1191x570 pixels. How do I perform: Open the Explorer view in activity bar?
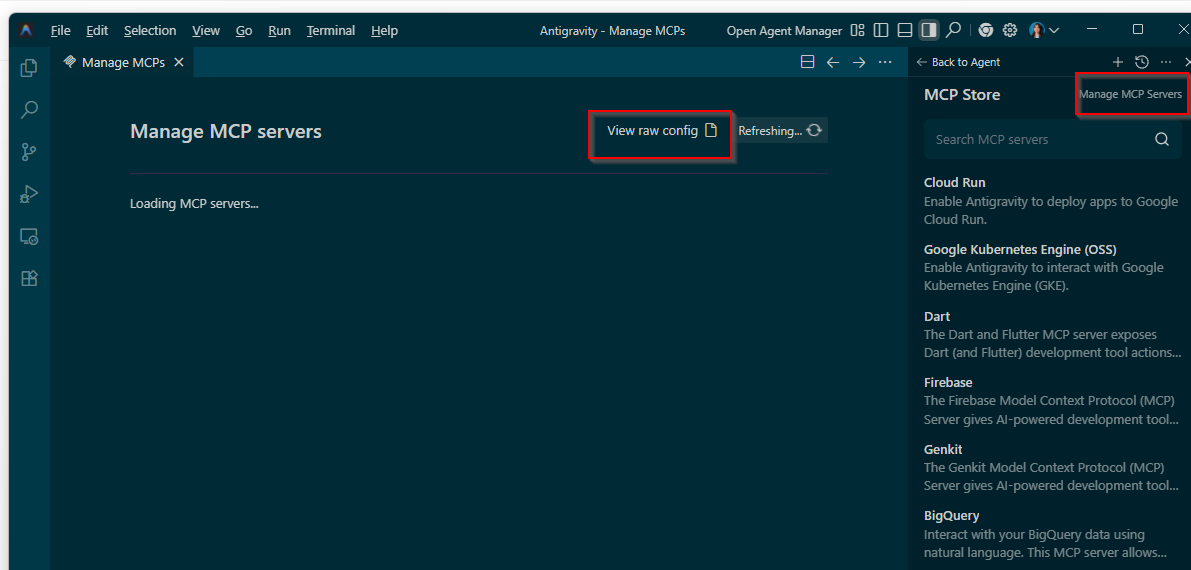click(x=29, y=68)
